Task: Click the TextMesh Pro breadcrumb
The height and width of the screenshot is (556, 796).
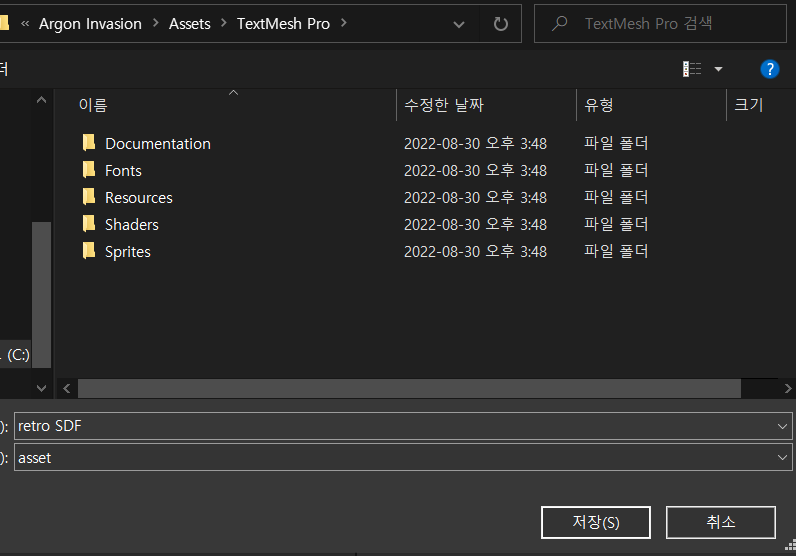Action: tap(283, 24)
